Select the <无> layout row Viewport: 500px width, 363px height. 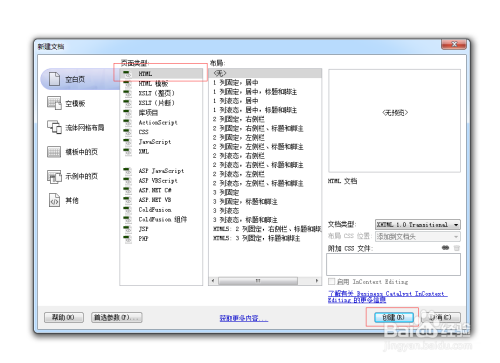[x=265, y=73]
